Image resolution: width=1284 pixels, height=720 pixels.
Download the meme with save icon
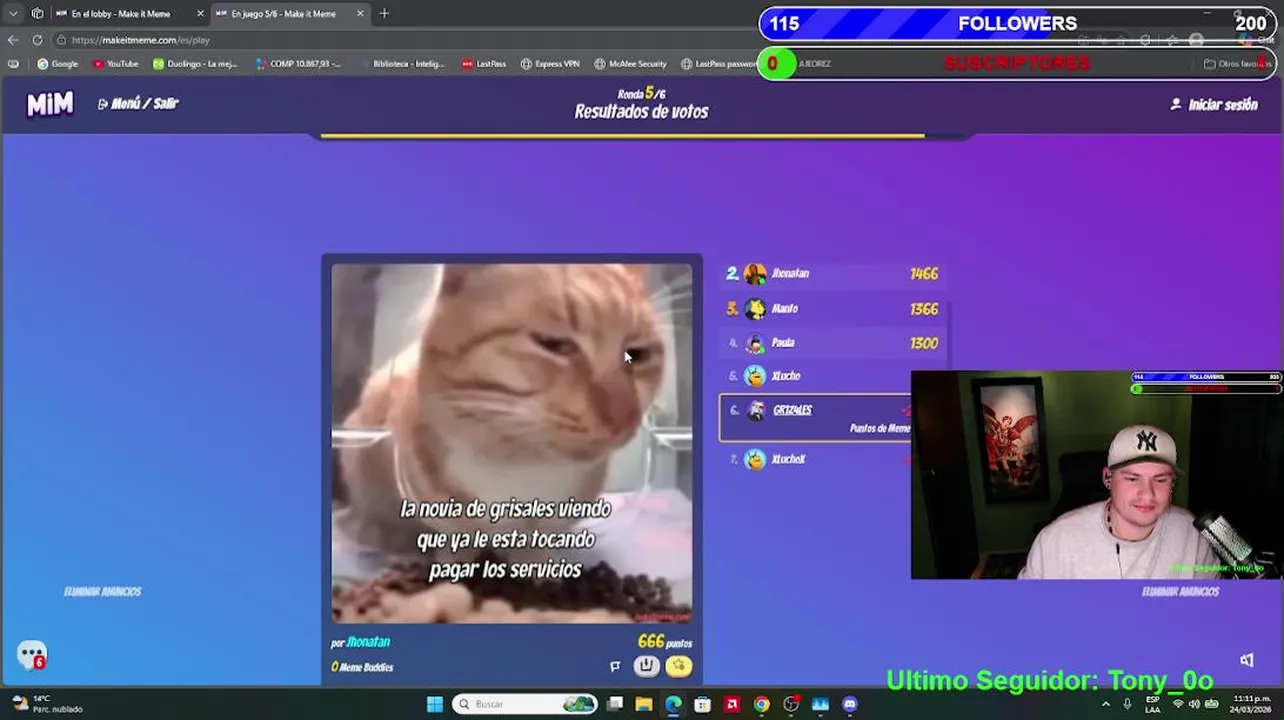(647, 666)
